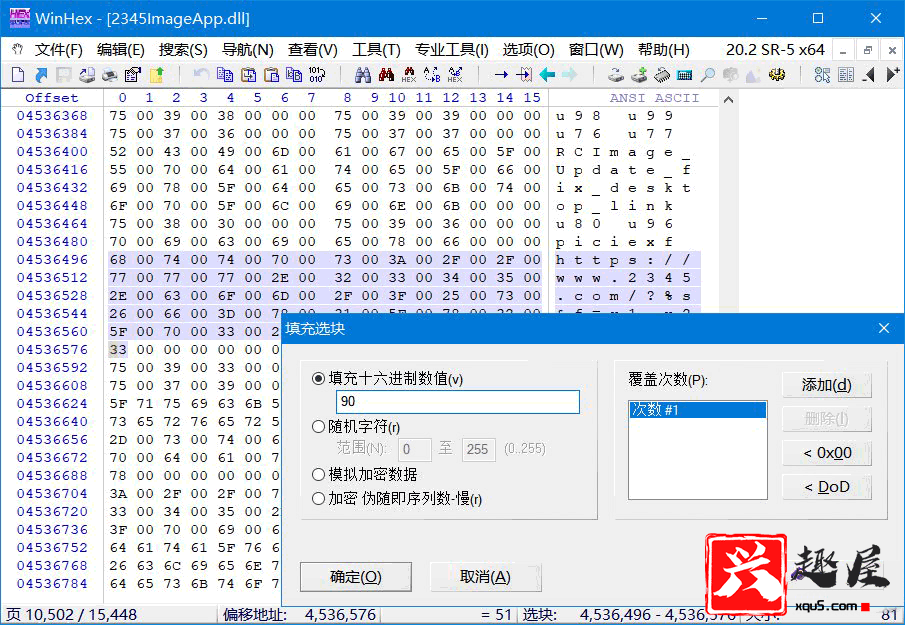The image size is (905, 625).
Task: Click the greyed-out floppy disk save icon
Action: [63, 74]
